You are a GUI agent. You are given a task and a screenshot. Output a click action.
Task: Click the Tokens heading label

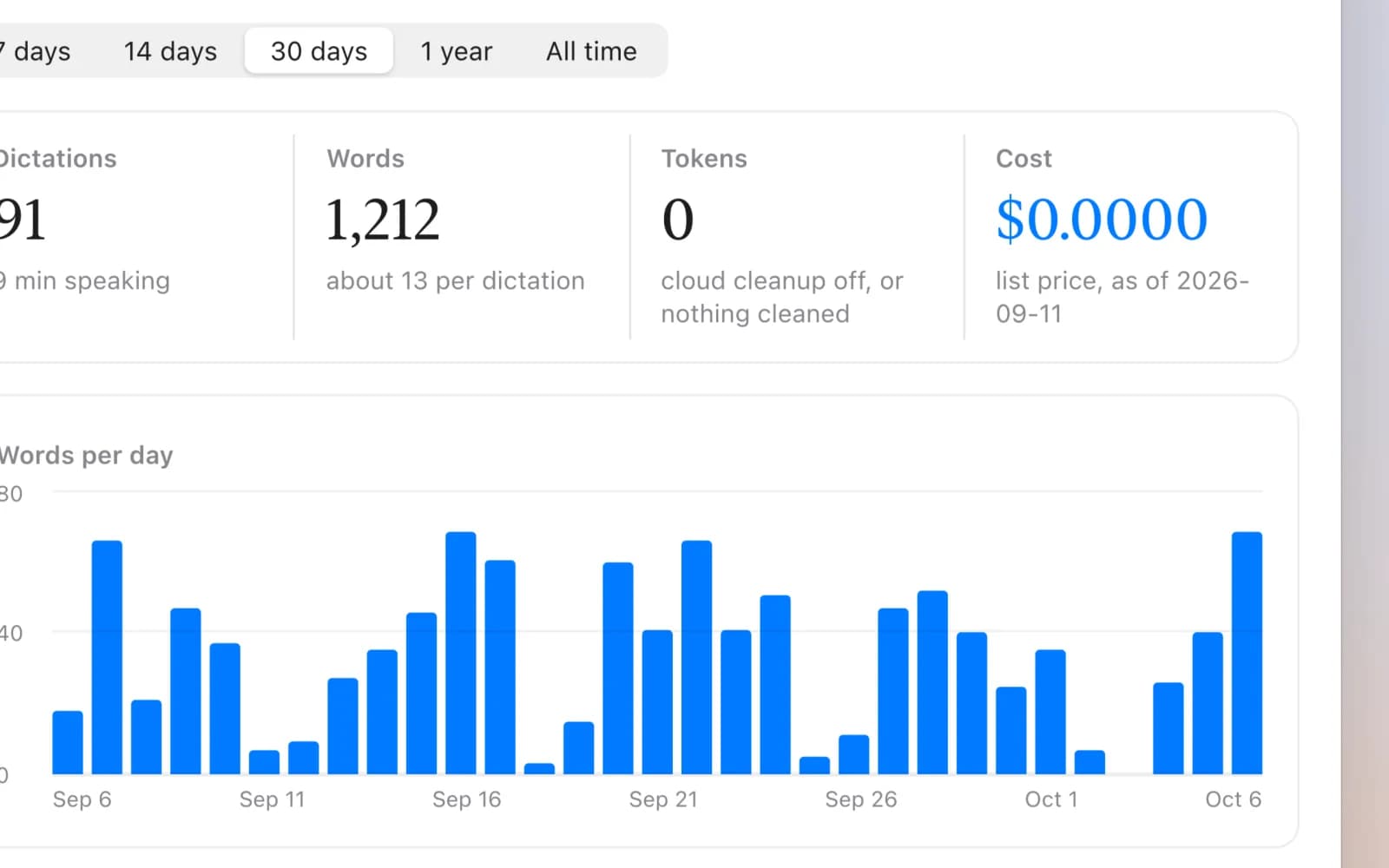pyautogui.click(x=704, y=159)
